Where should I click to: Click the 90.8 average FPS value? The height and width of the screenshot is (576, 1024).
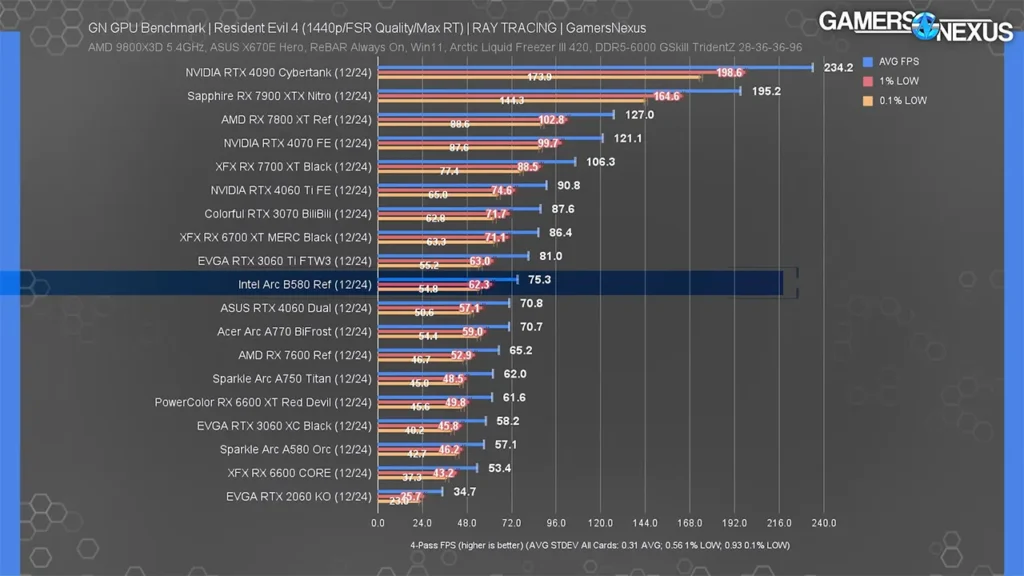click(569, 185)
